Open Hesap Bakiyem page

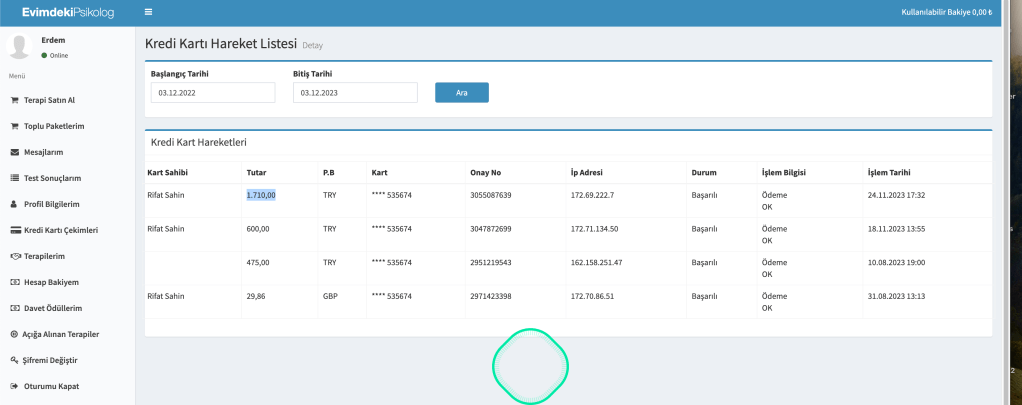click(x=51, y=282)
